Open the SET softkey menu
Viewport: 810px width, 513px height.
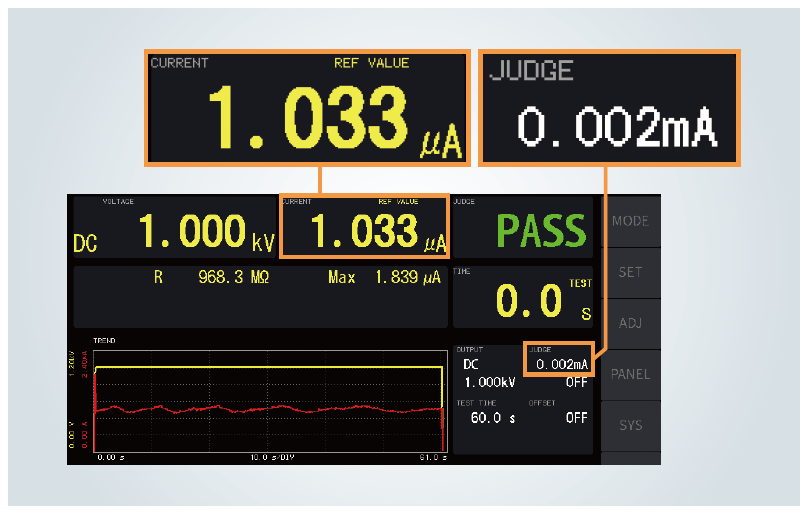pyautogui.click(x=631, y=272)
